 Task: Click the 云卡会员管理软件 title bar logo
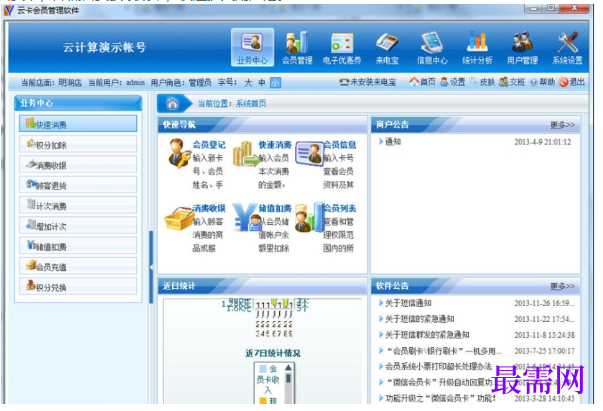(9, 10)
